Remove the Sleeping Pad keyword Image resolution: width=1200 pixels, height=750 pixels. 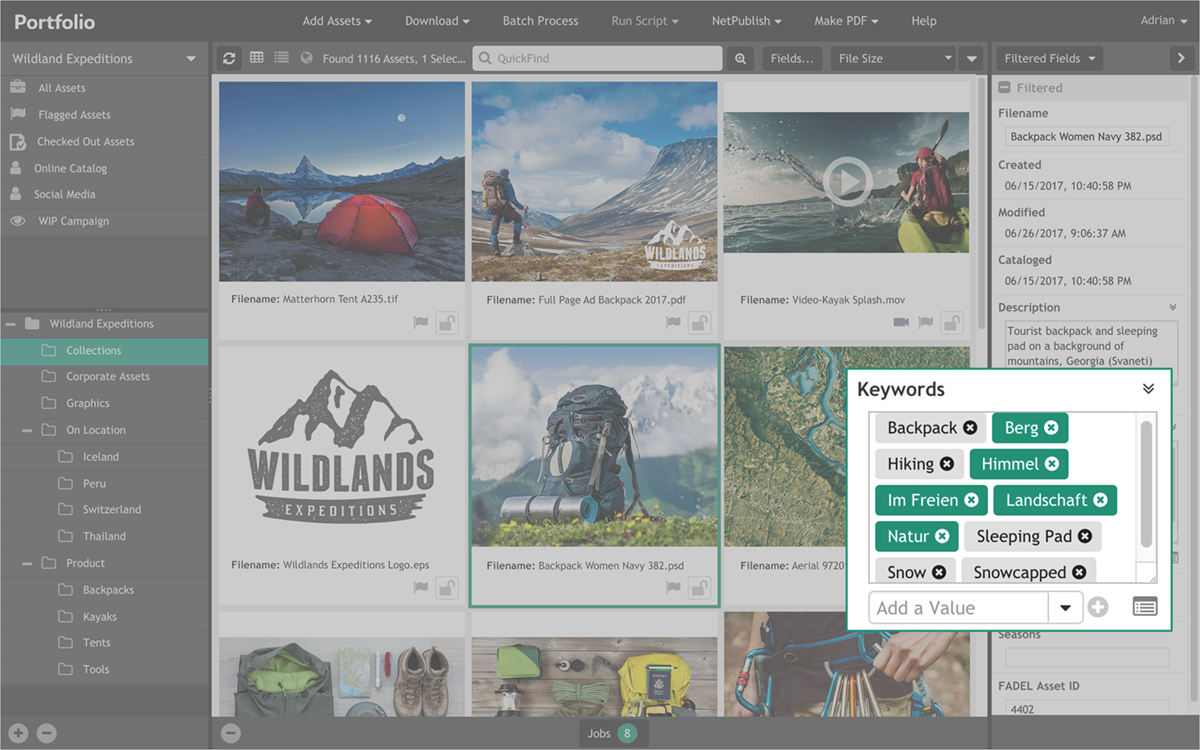(x=1085, y=536)
